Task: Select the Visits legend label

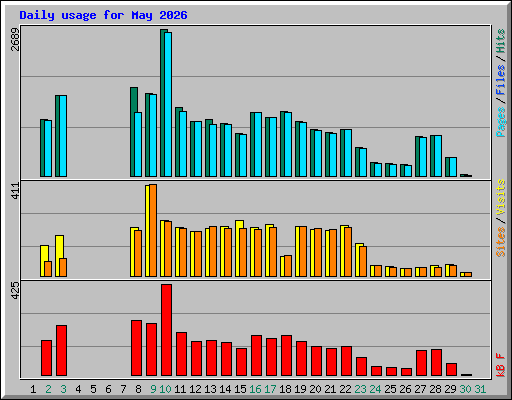Action: point(500,197)
